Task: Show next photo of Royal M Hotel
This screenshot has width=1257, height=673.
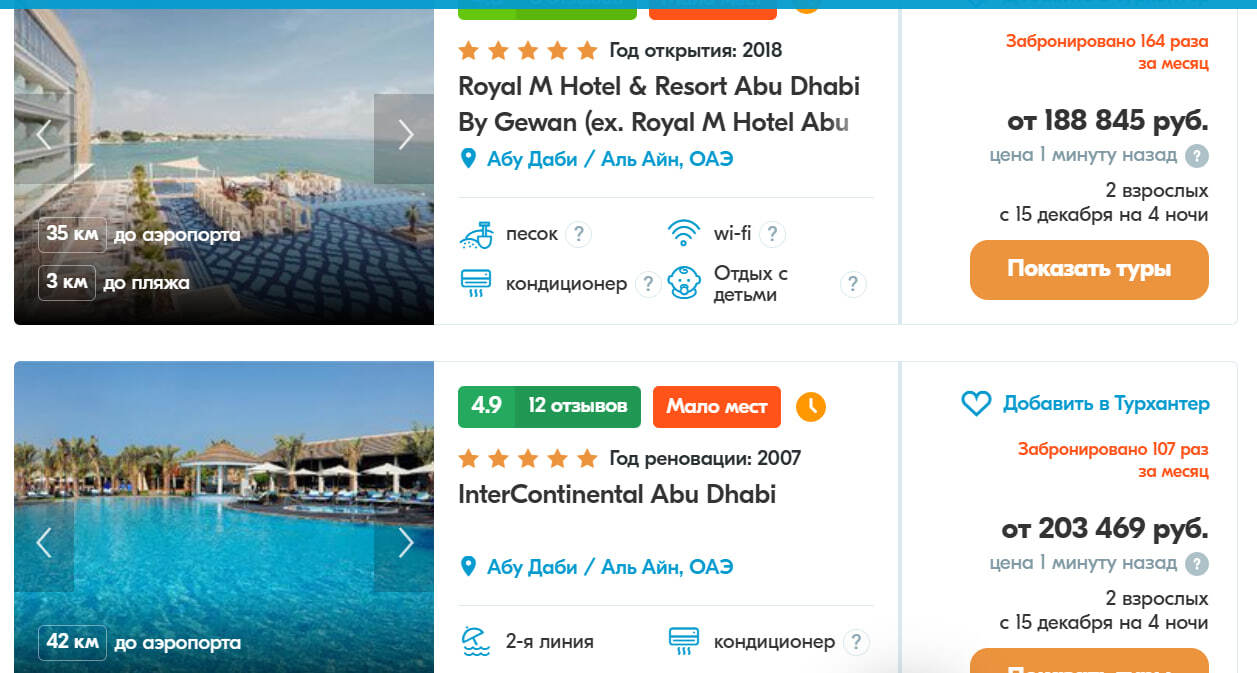Action: pos(404,136)
